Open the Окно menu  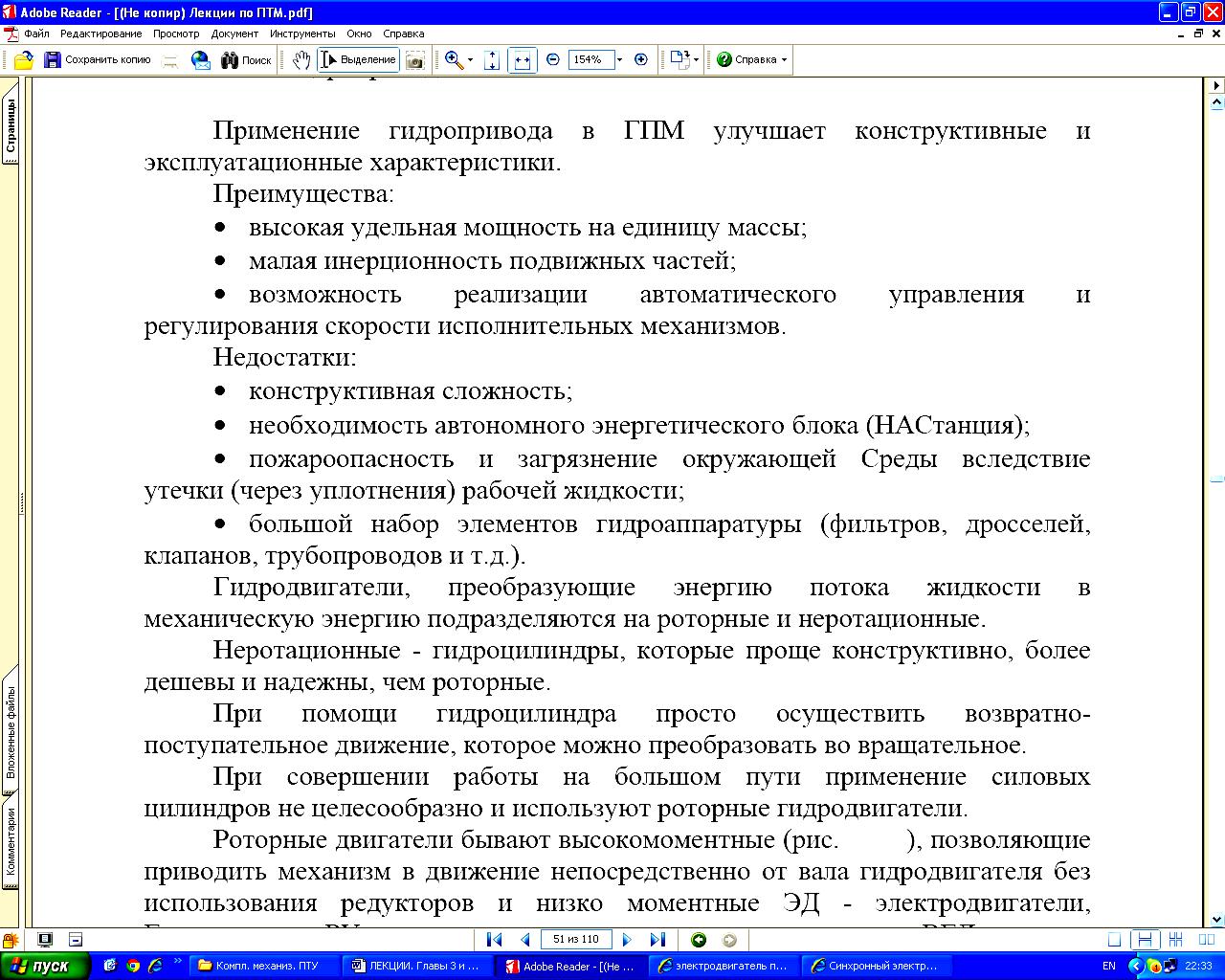(x=359, y=33)
